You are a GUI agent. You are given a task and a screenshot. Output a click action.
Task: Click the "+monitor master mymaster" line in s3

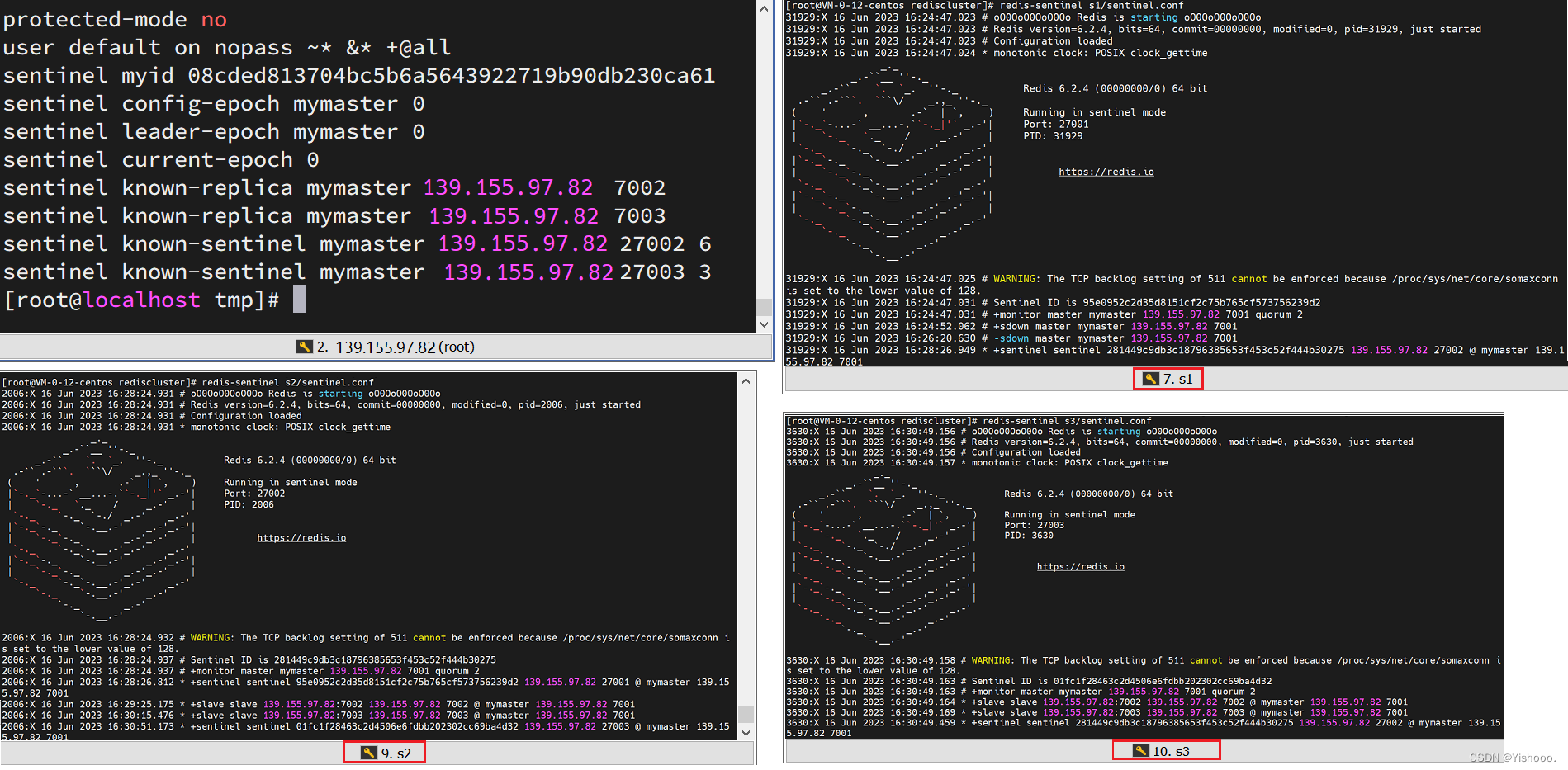point(1021,692)
